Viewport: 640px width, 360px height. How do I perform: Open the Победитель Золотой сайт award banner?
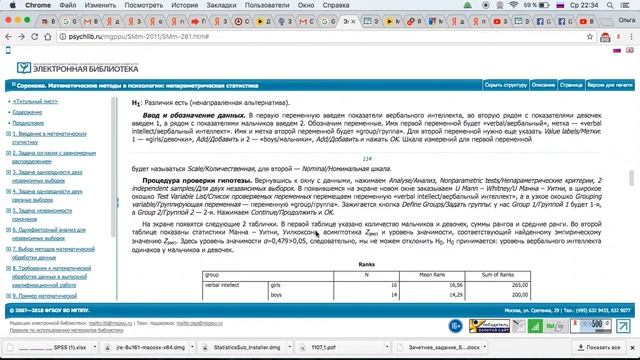[489, 326]
